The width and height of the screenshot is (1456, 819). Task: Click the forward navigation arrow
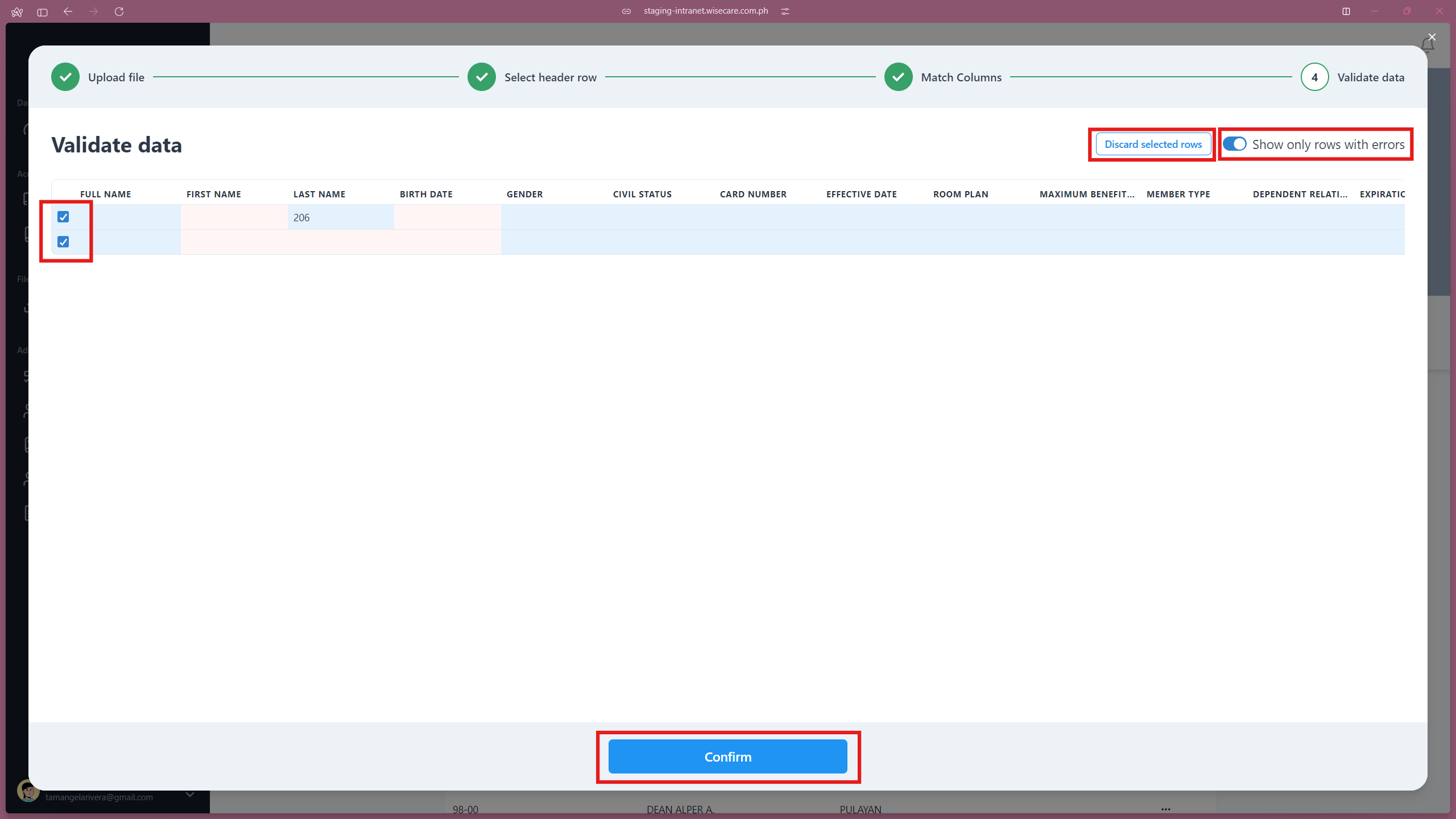[x=93, y=11]
